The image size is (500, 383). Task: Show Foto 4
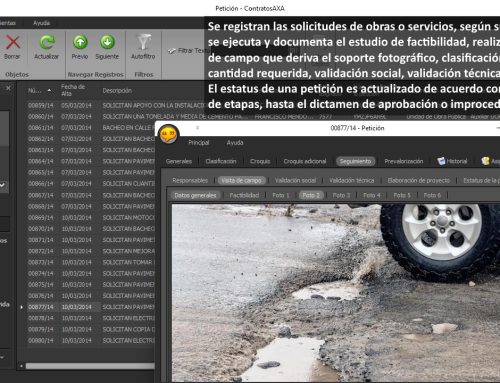(x=372, y=195)
